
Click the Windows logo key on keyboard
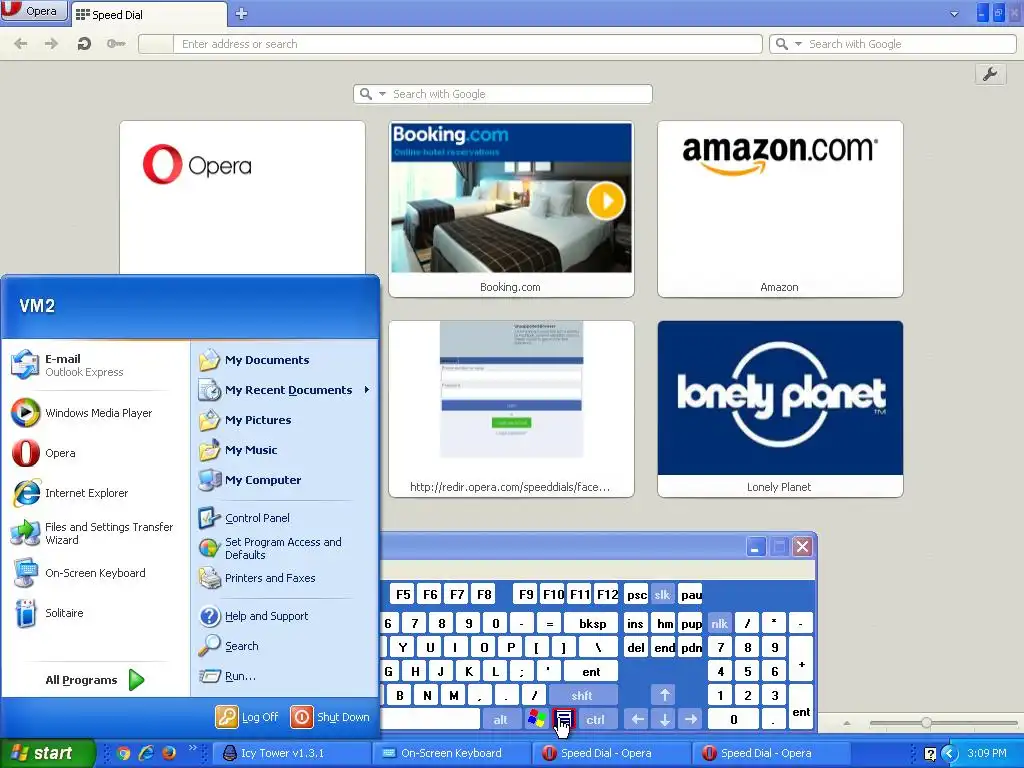tap(536, 720)
